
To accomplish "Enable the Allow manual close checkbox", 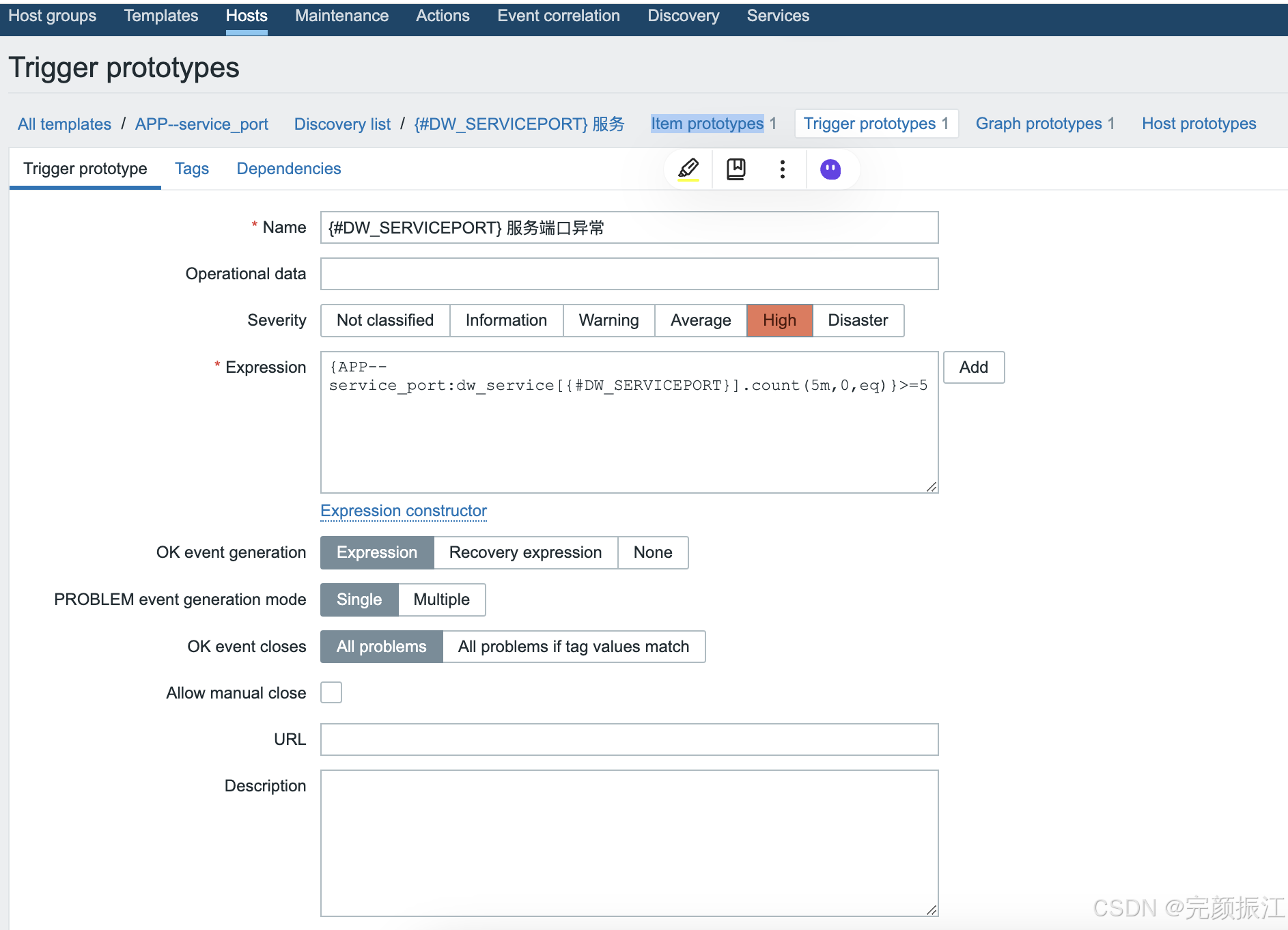I will [x=331, y=692].
